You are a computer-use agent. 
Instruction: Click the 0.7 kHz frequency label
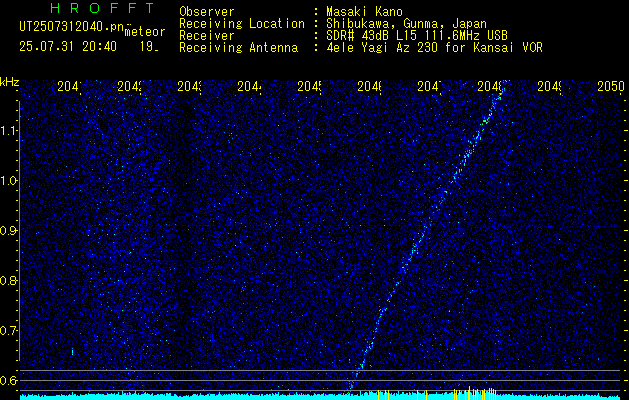tap(9, 331)
